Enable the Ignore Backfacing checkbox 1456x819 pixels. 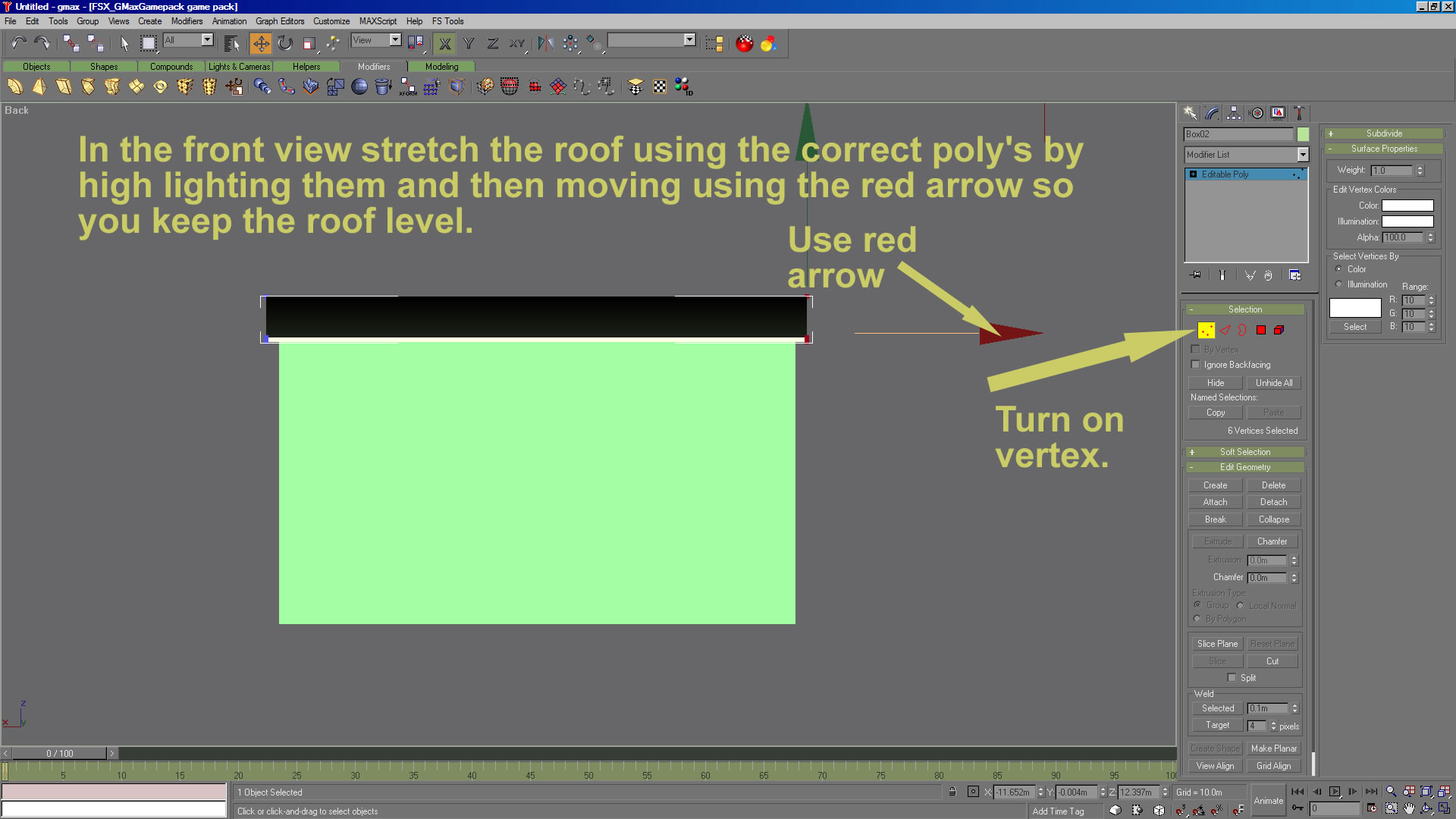tap(1196, 365)
